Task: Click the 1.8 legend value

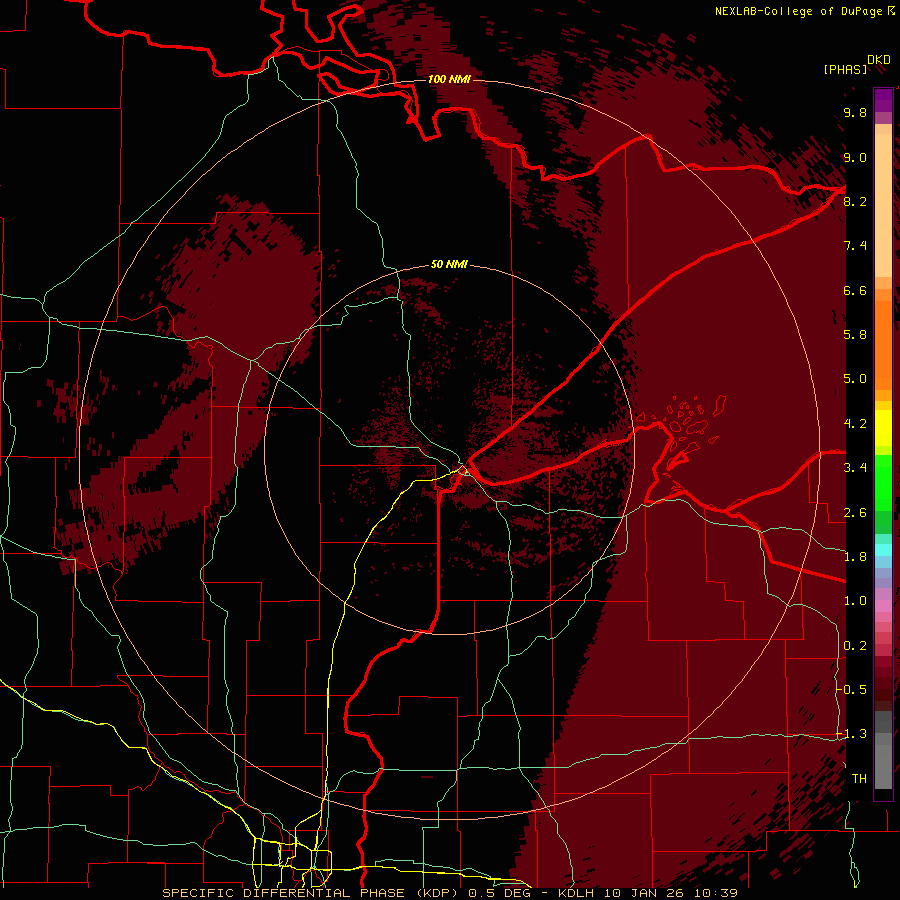Action: pos(855,556)
